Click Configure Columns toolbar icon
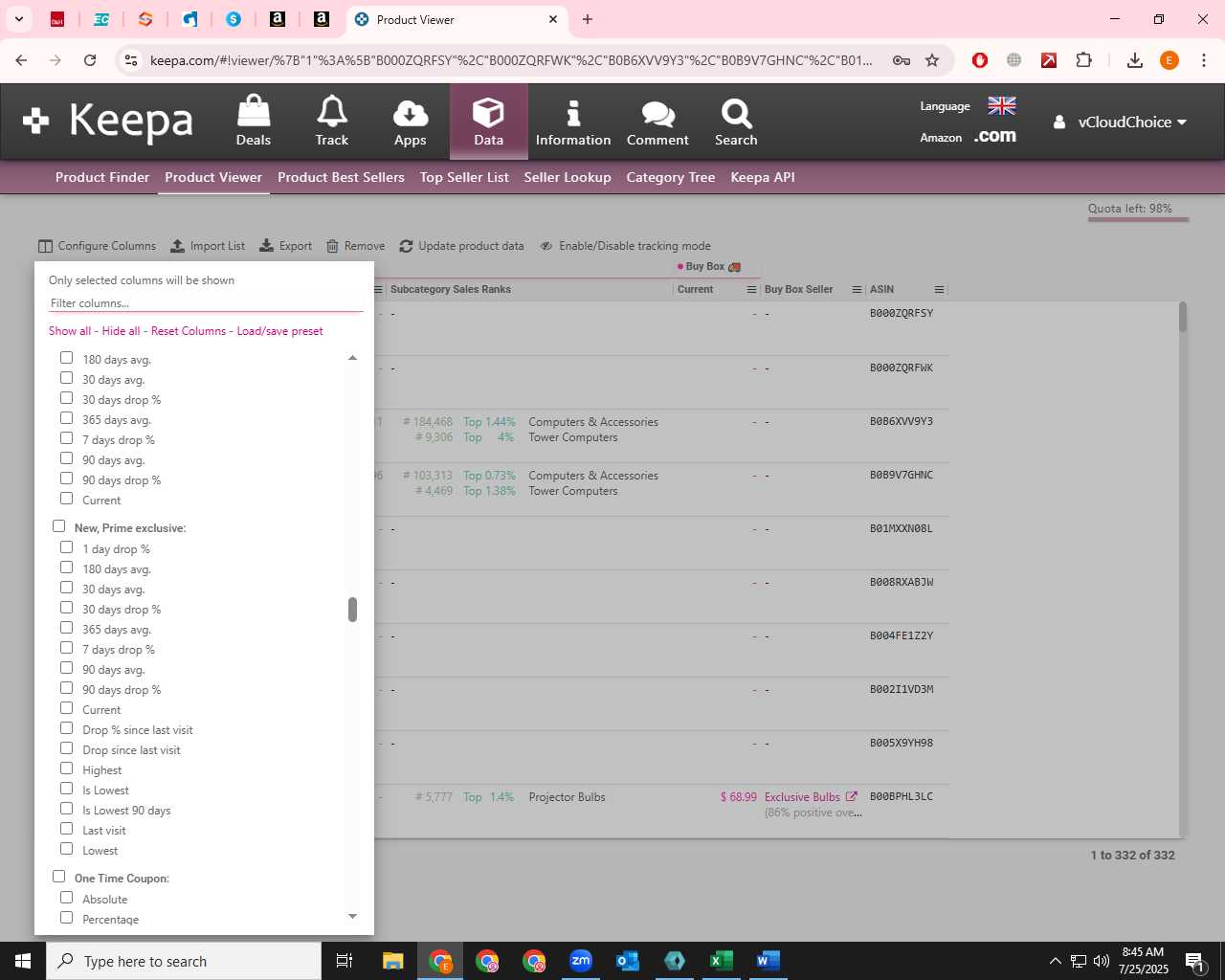This screenshot has height=980, width=1225. coord(45,246)
